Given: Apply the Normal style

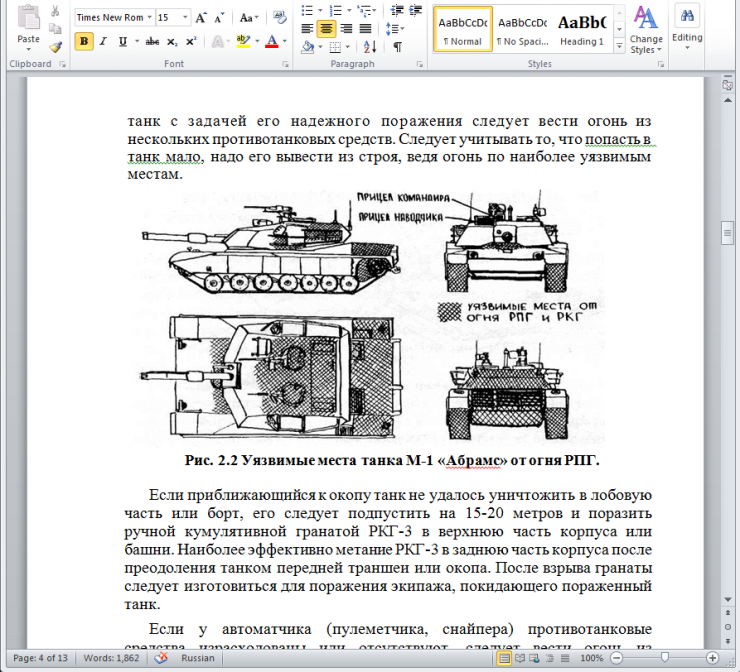Looking at the screenshot, I should coord(462,29).
